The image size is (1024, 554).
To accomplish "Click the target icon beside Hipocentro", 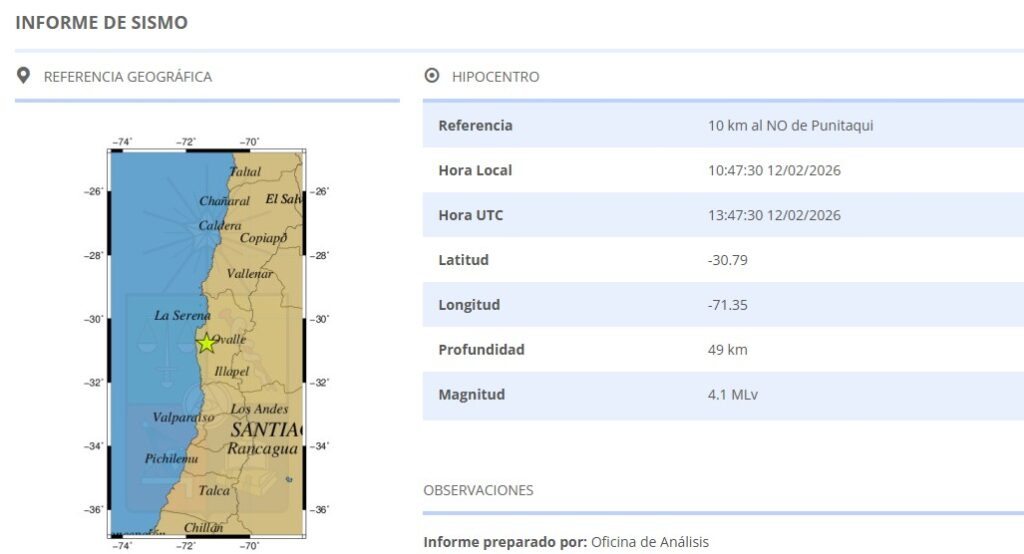I will (x=432, y=76).
